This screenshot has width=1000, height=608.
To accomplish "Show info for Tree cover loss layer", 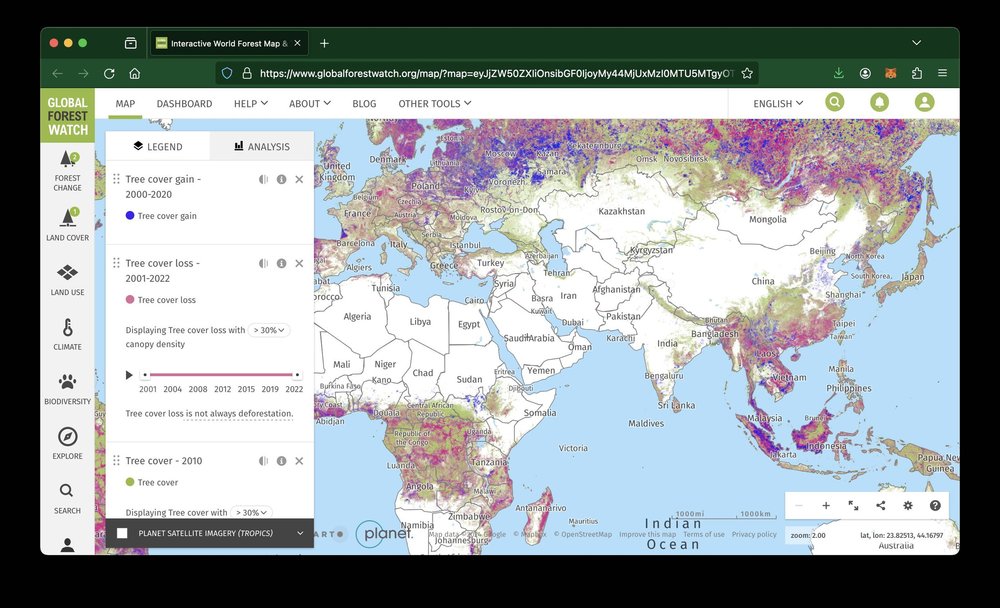I will click(x=281, y=263).
